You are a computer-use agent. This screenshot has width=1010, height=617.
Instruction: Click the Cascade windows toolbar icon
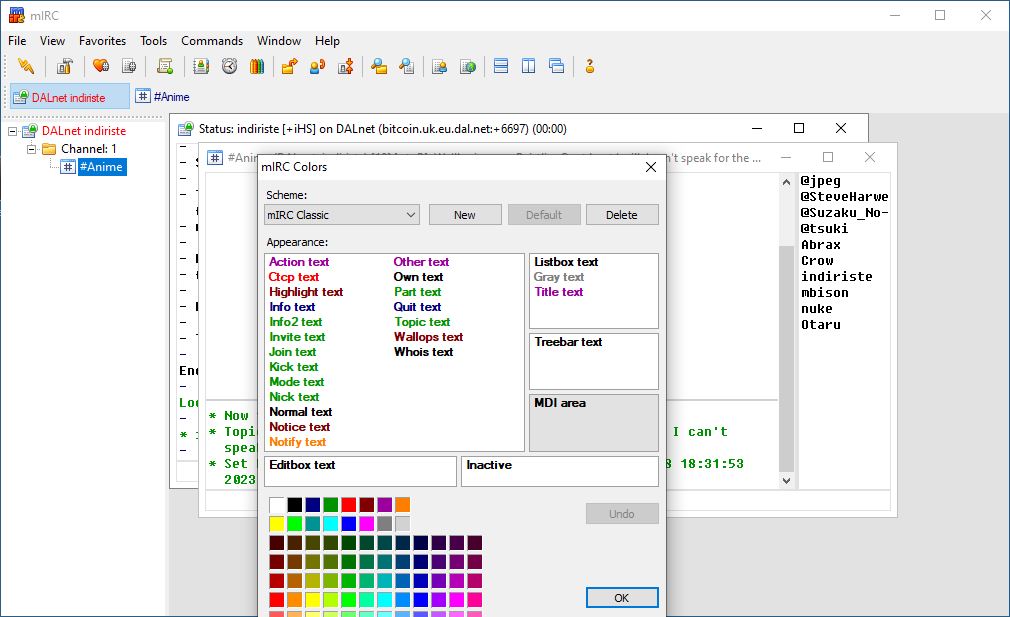pos(557,66)
